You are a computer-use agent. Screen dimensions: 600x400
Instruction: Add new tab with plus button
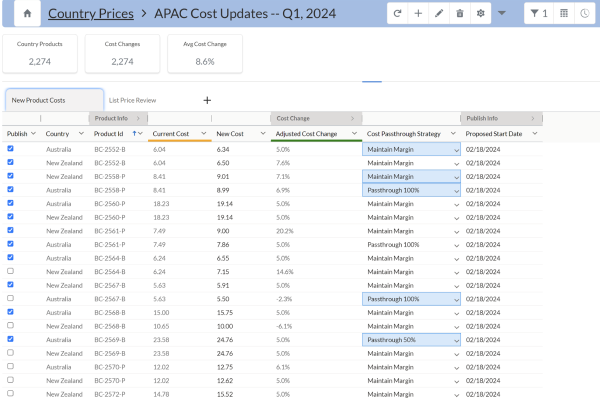click(207, 100)
